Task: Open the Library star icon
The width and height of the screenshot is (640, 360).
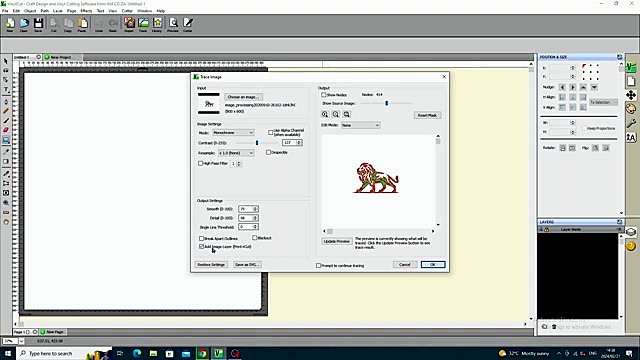Action: pyautogui.click(x=157, y=24)
